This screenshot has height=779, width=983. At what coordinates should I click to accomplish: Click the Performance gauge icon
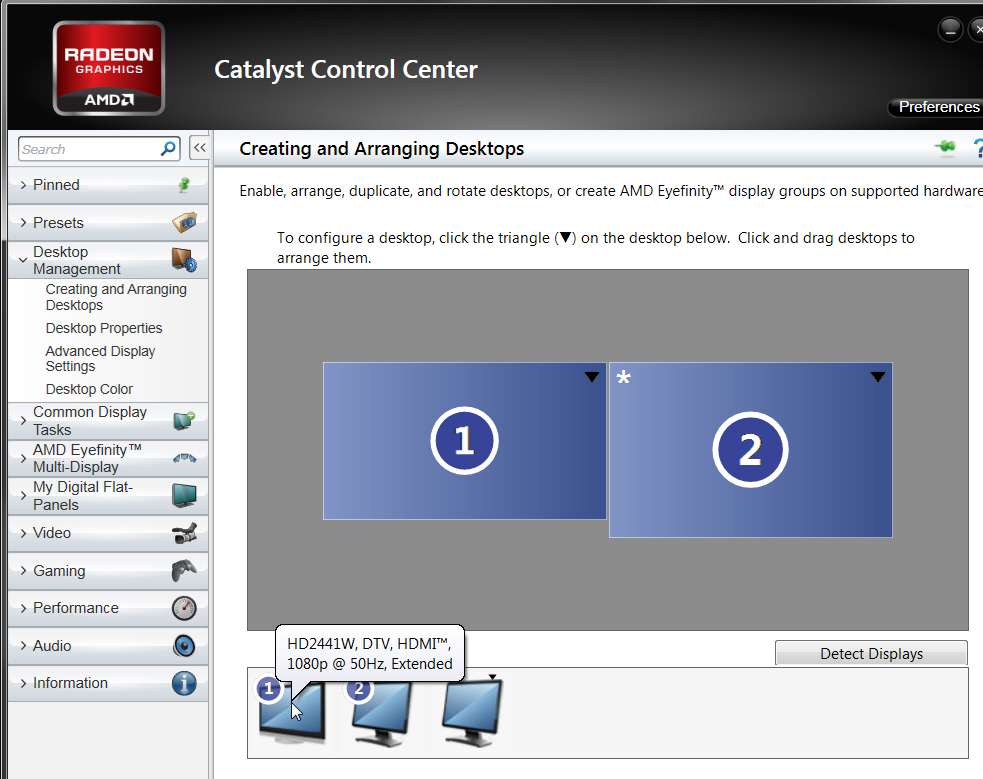(184, 608)
